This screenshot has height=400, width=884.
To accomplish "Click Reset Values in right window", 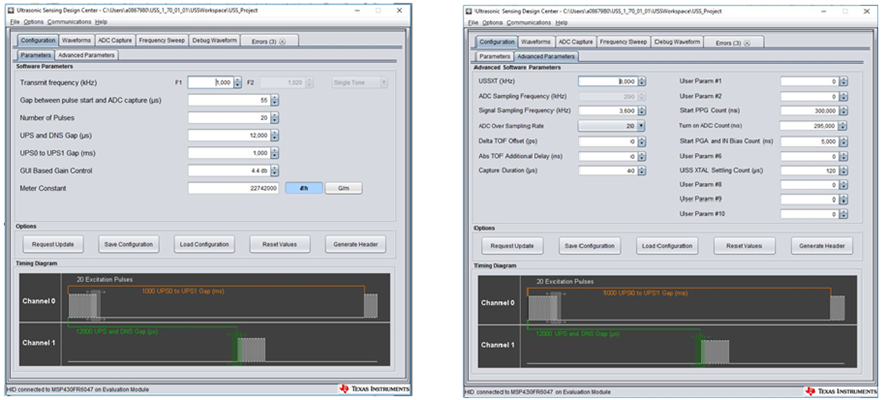I will (744, 246).
